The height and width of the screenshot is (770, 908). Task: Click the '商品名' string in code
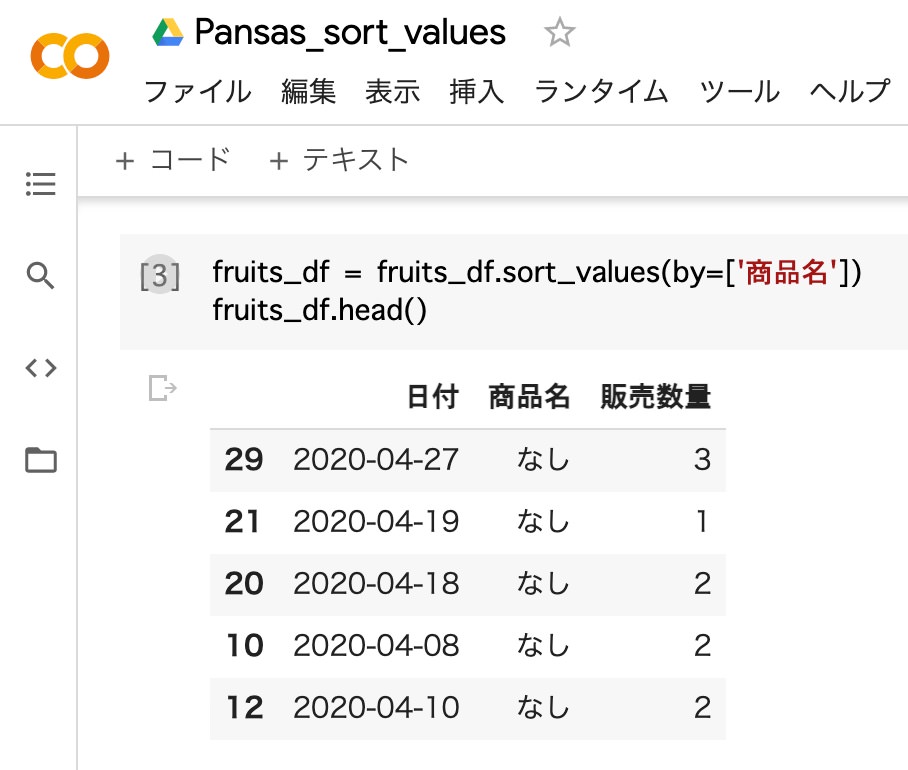pos(786,272)
